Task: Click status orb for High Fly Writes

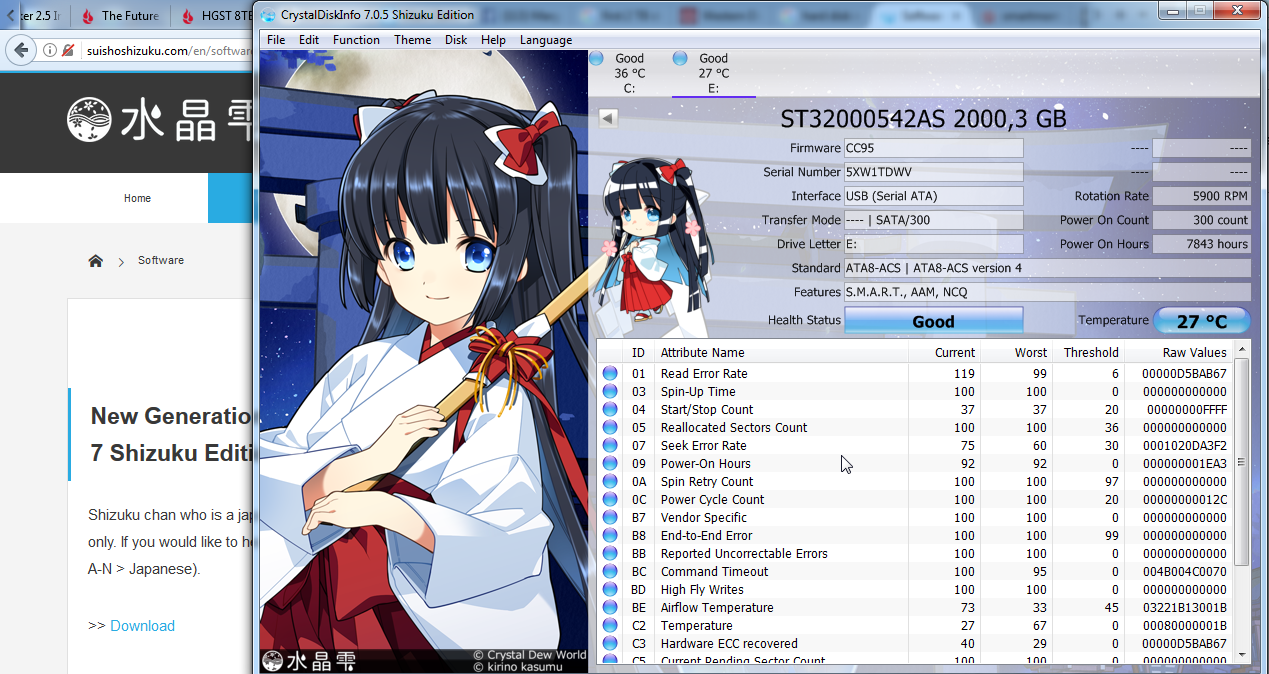Action: [610, 590]
